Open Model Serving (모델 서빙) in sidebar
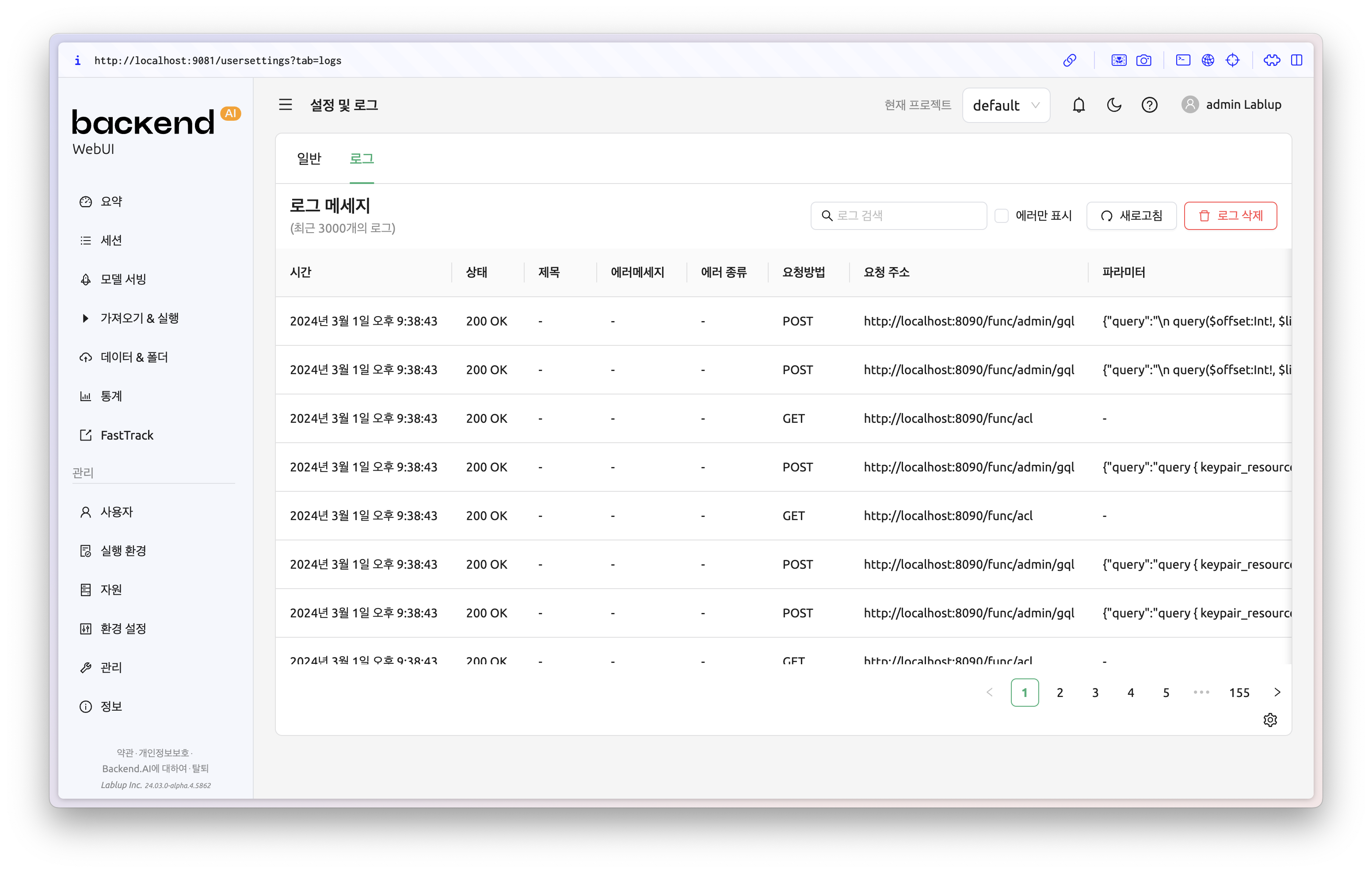Screen dimensions: 1372x873 (123, 279)
